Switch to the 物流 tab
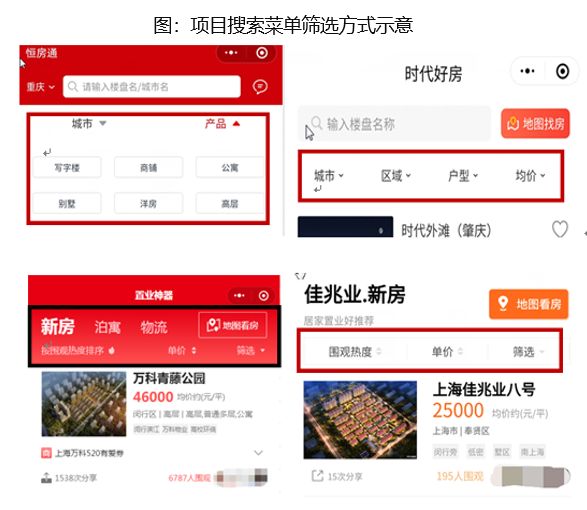The width and height of the screenshot is (587, 510). click(154, 327)
